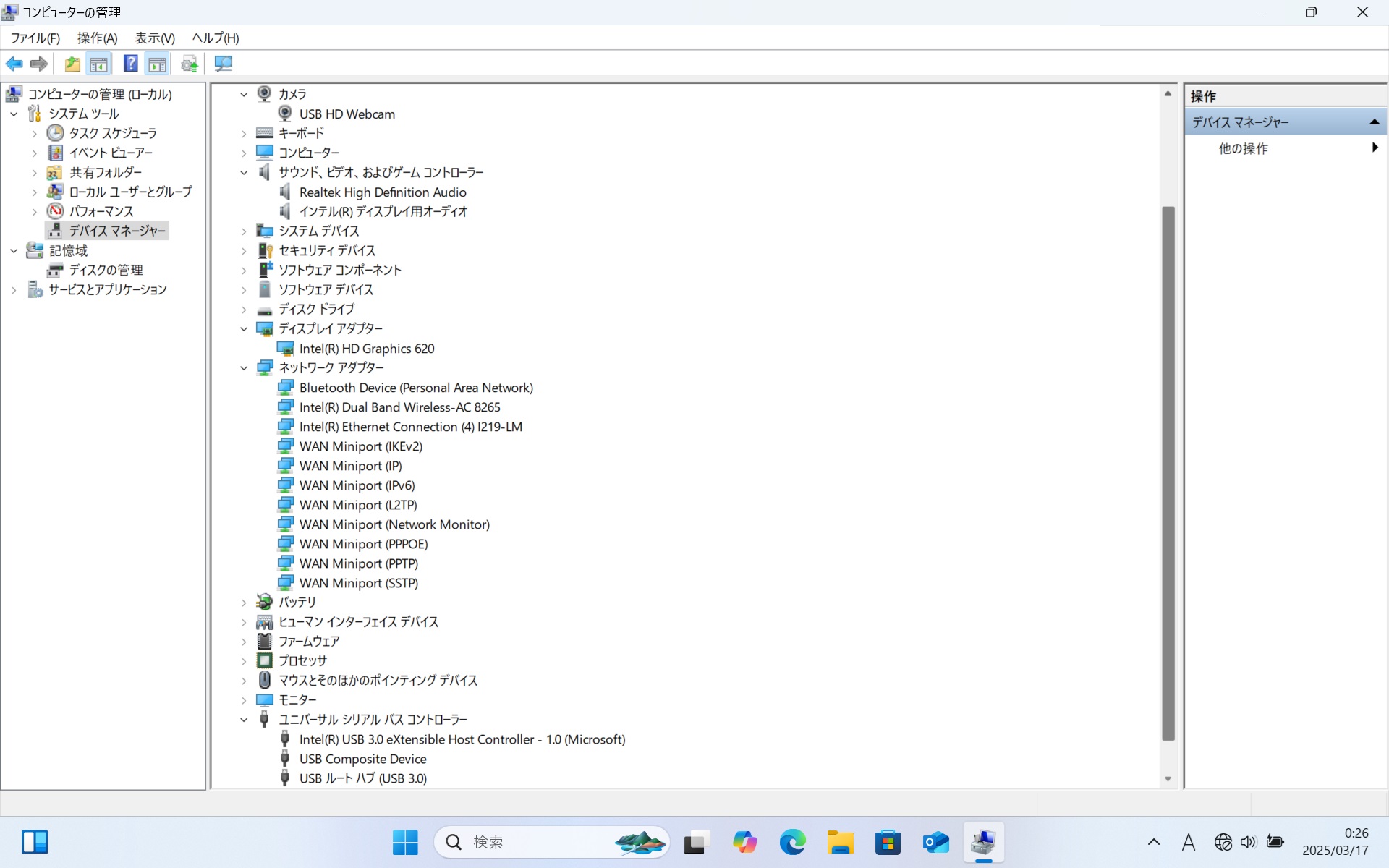Open Microsoft Edge from the taskbar
Screen dimensions: 1389x868
(x=792, y=842)
